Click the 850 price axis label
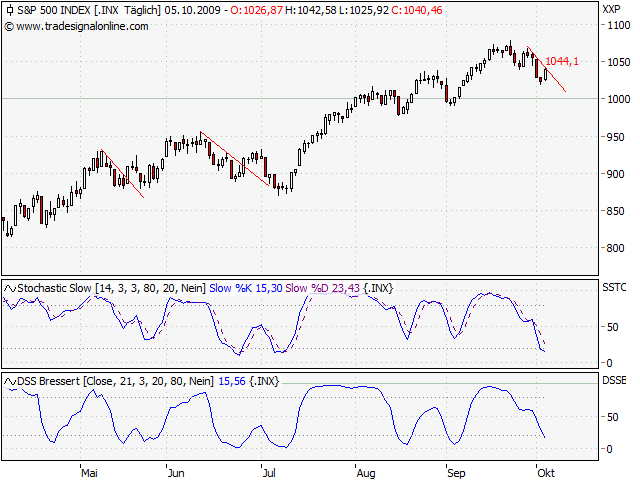Screen dimensions: 640x480 click(616, 211)
